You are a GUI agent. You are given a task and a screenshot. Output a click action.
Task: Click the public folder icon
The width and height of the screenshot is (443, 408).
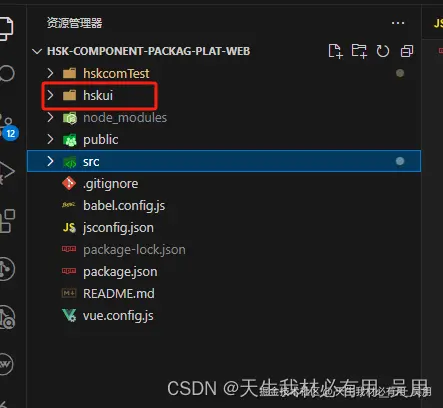pyautogui.click(x=70, y=140)
